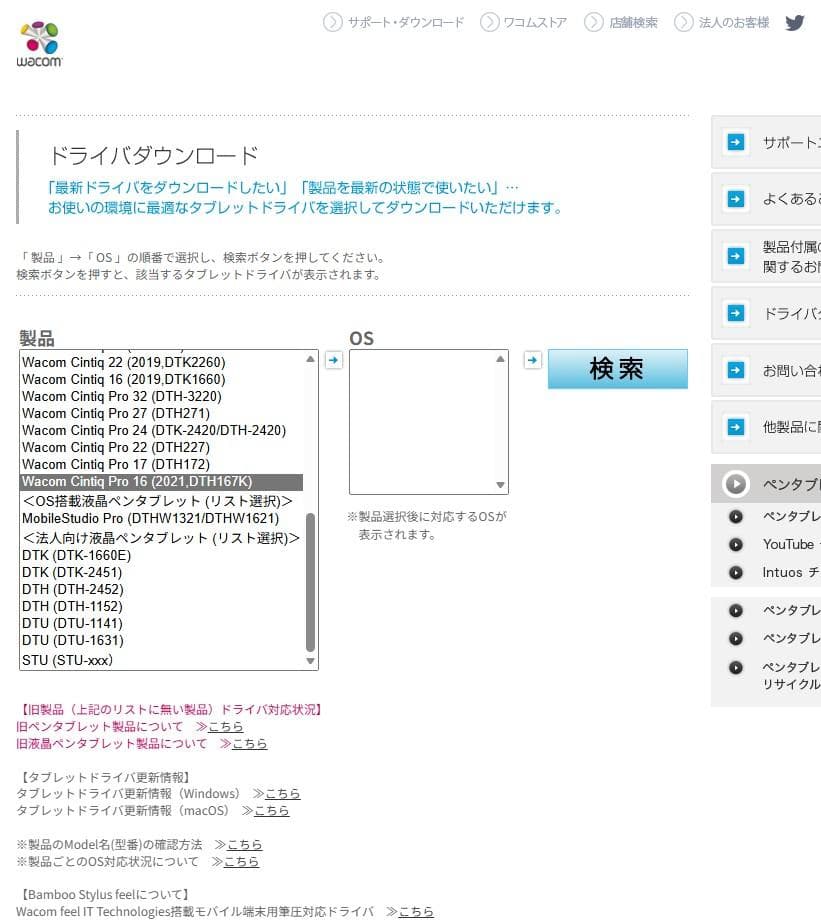
Task: Open Wacom's Twitter via the bird icon
Action: tap(795, 22)
